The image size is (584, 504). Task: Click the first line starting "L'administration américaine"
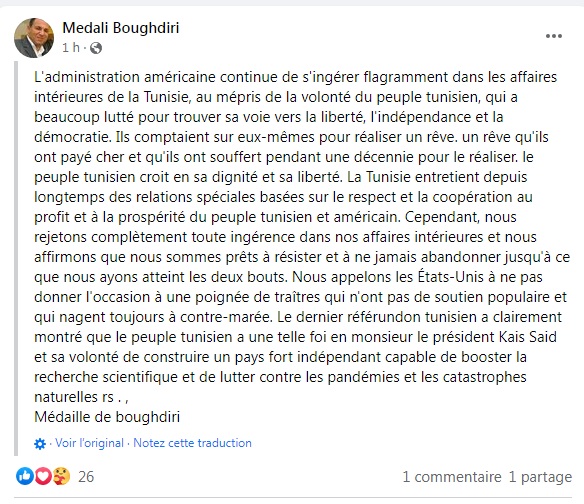click(295, 77)
